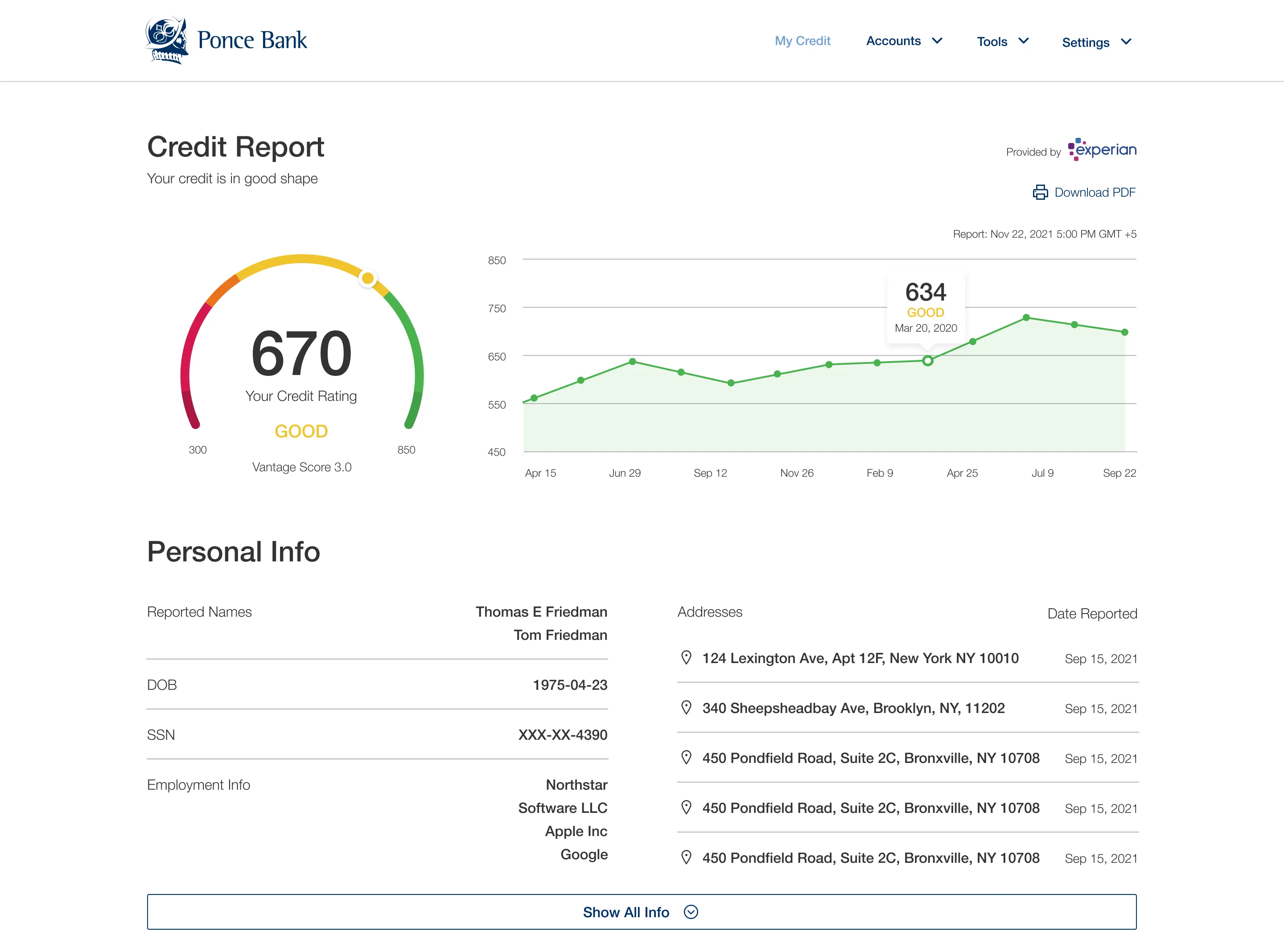Click the circled chevron icon in Show All Info

691,912
